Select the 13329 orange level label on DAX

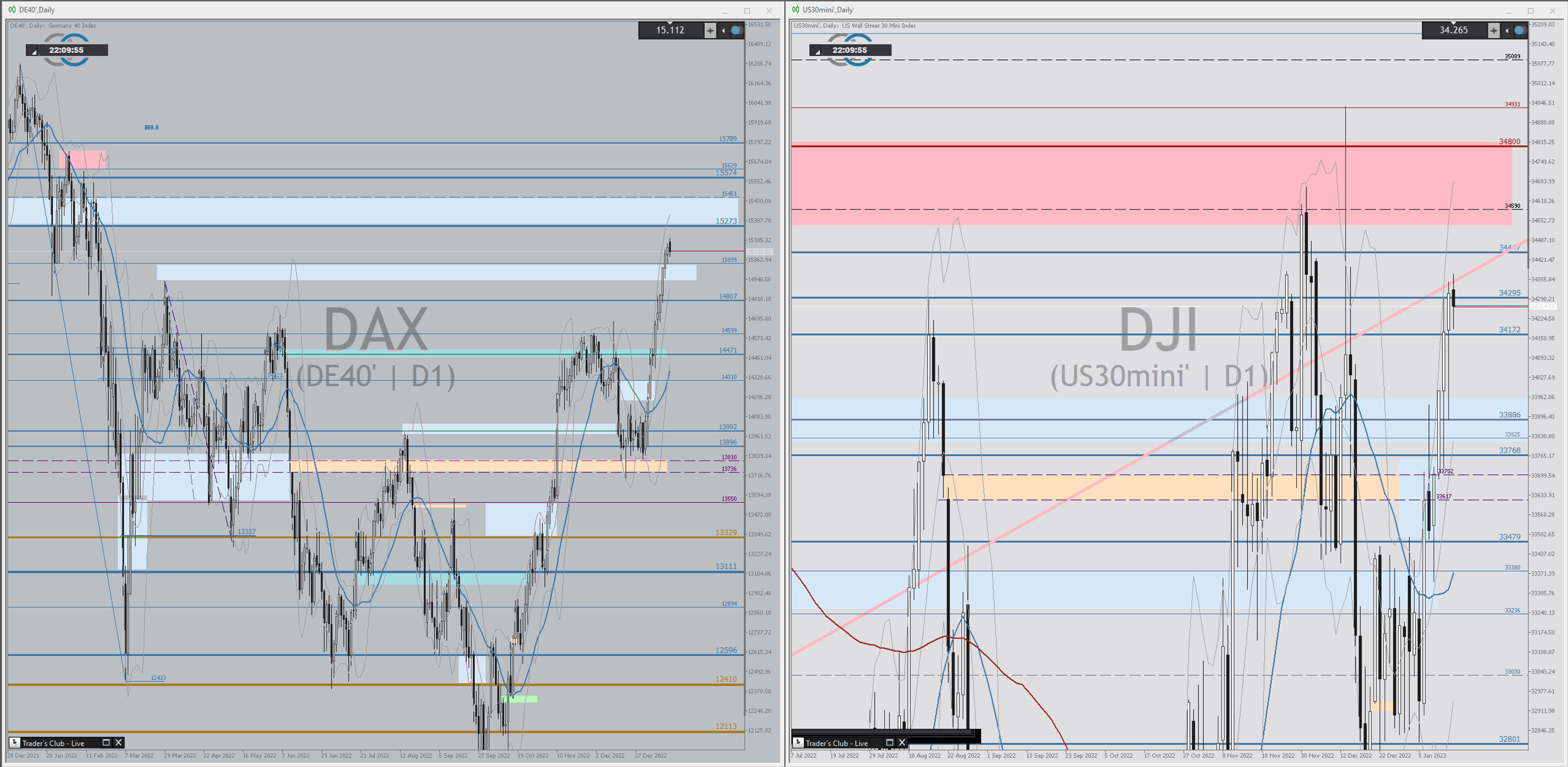(725, 533)
